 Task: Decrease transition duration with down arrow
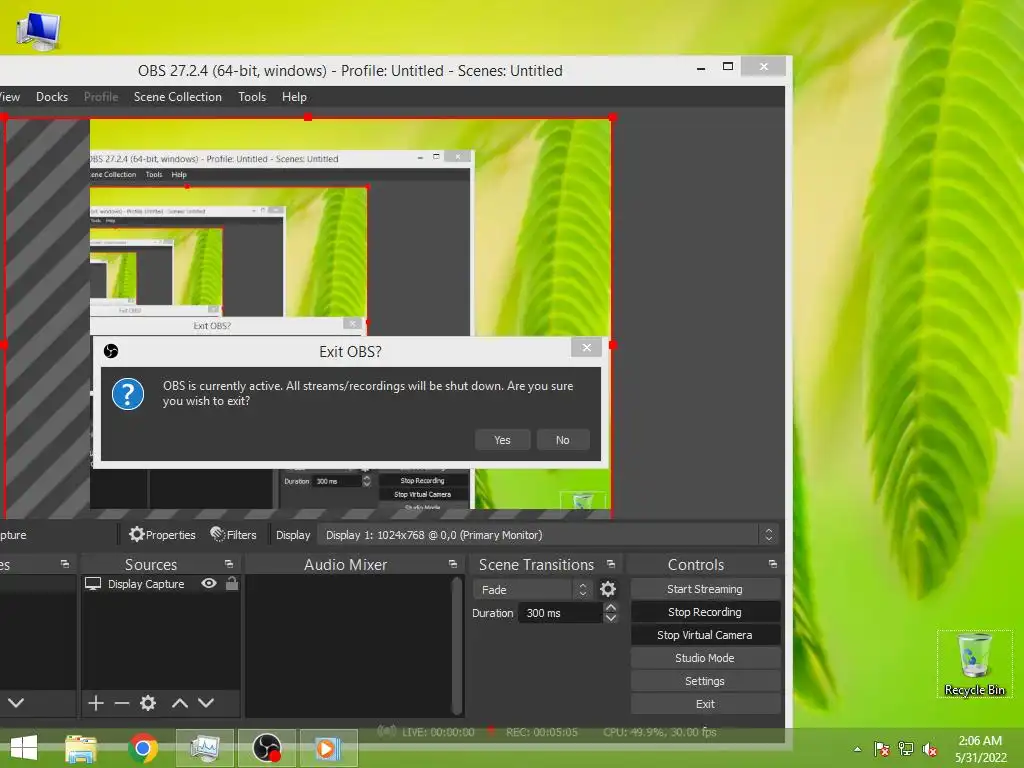point(611,618)
